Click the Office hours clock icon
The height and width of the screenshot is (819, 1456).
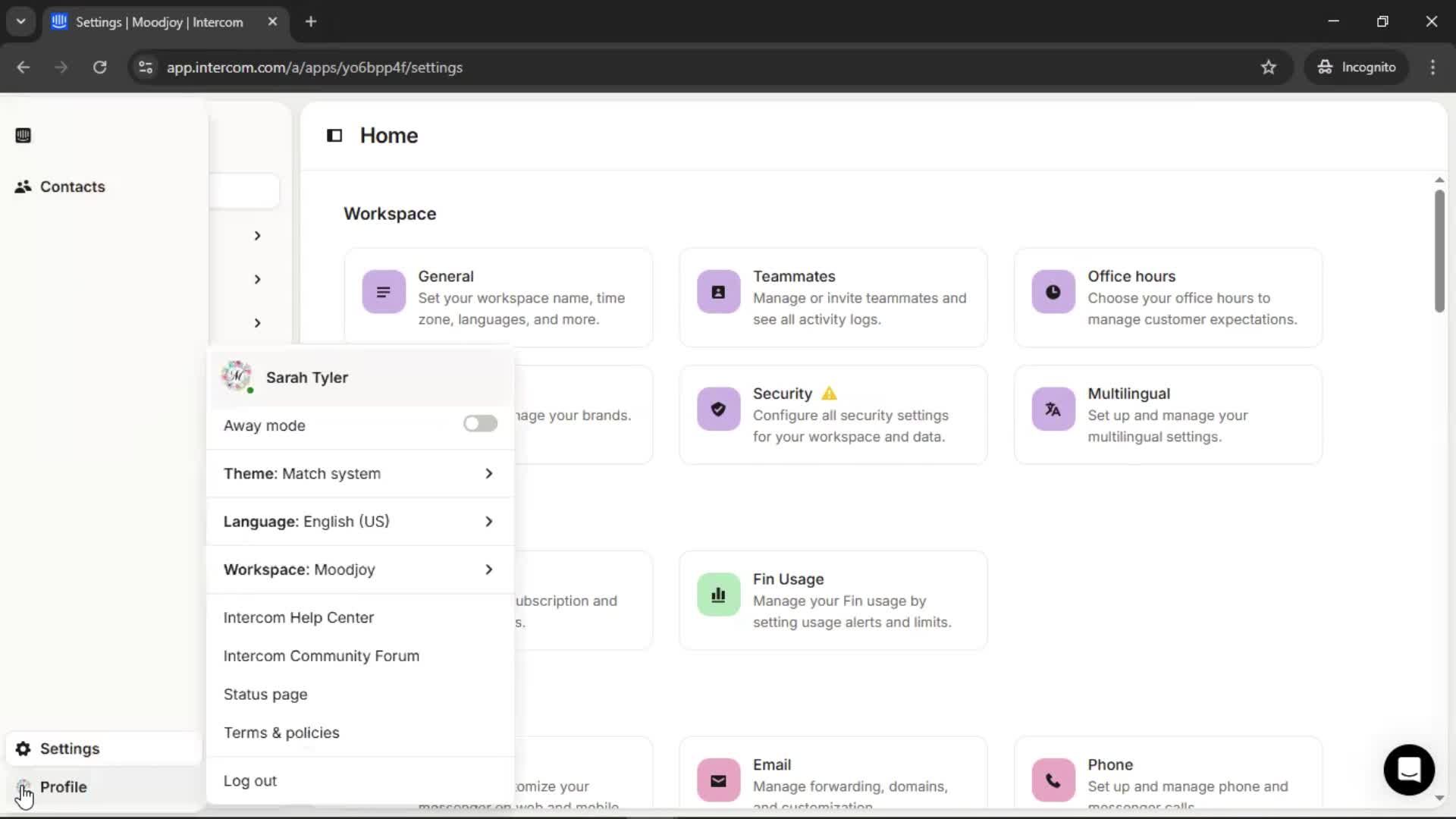tap(1053, 292)
